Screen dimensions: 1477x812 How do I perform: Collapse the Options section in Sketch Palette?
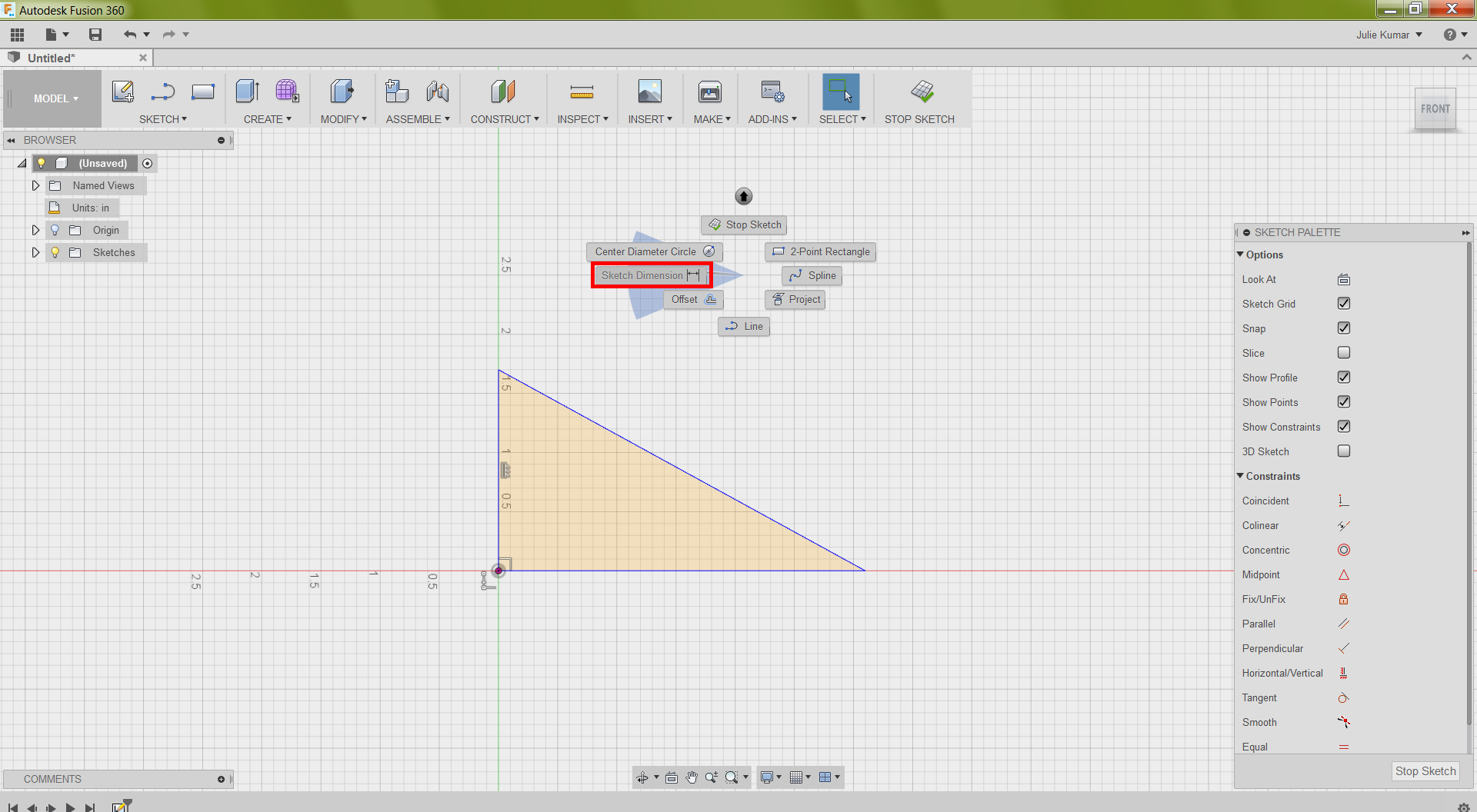(1240, 255)
